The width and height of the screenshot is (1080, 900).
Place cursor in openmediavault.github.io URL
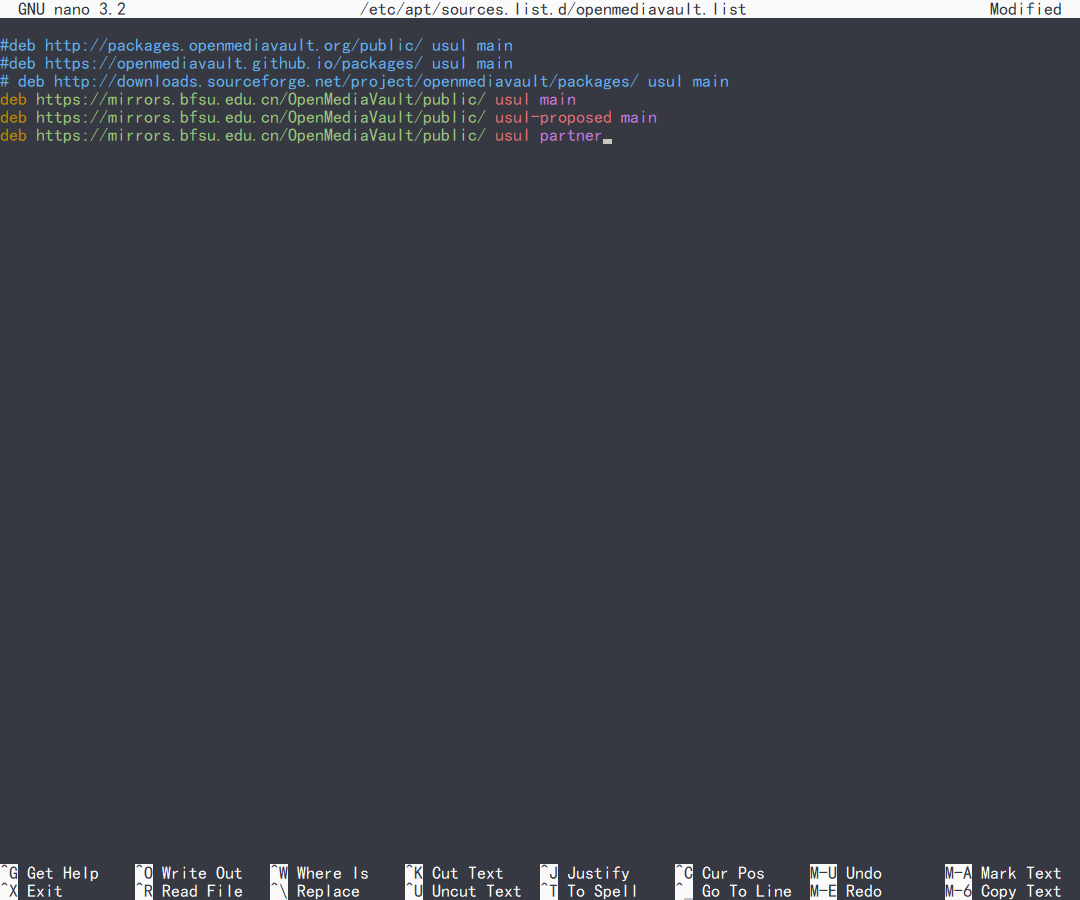234,63
